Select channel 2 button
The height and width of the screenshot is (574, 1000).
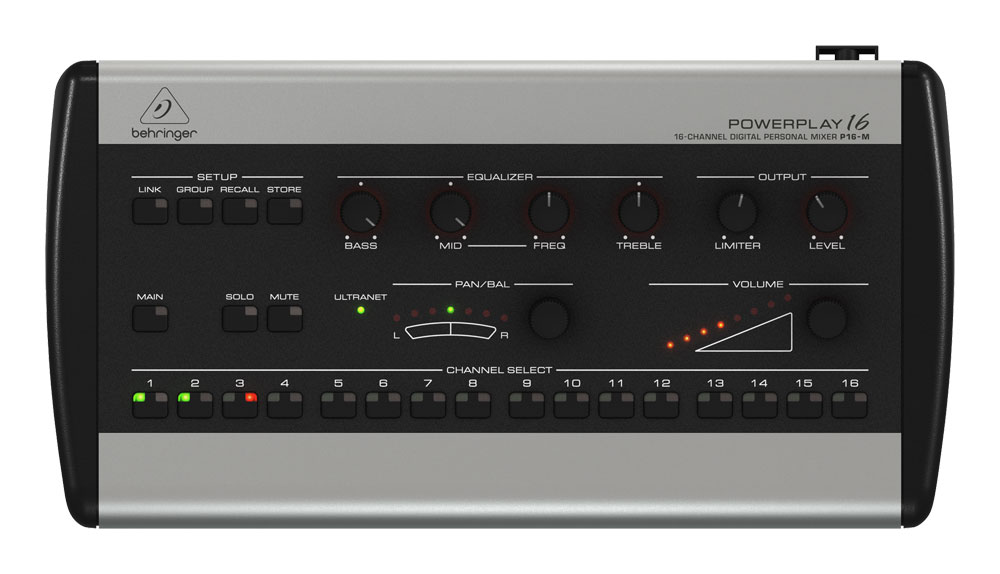click(195, 405)
